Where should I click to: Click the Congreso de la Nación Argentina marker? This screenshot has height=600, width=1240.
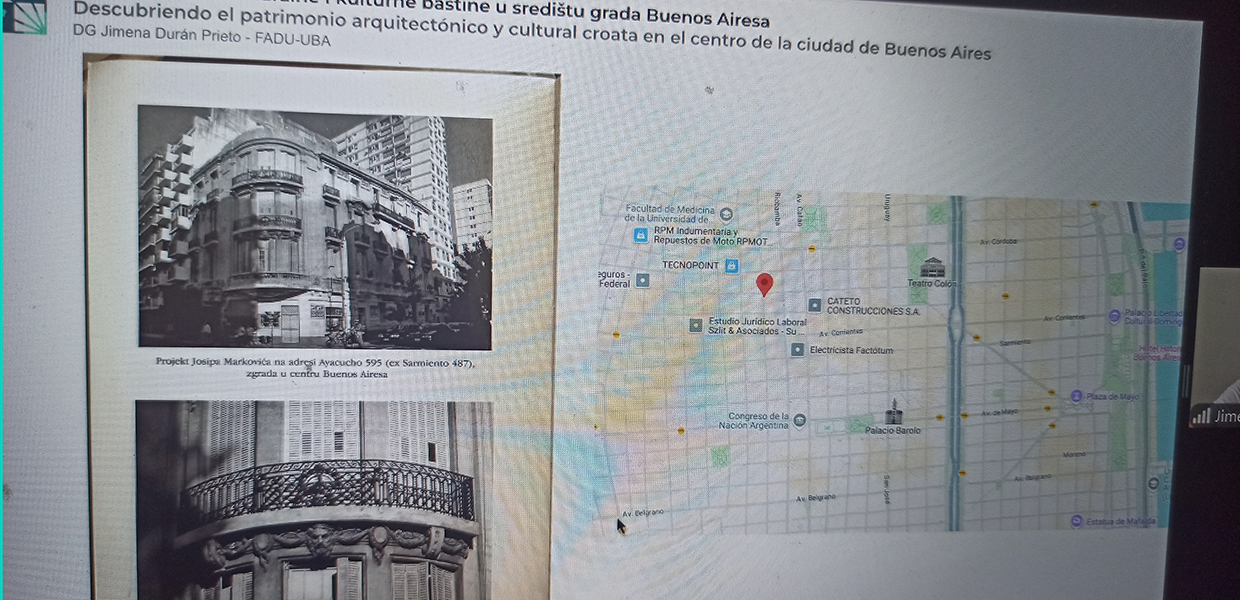799,421
